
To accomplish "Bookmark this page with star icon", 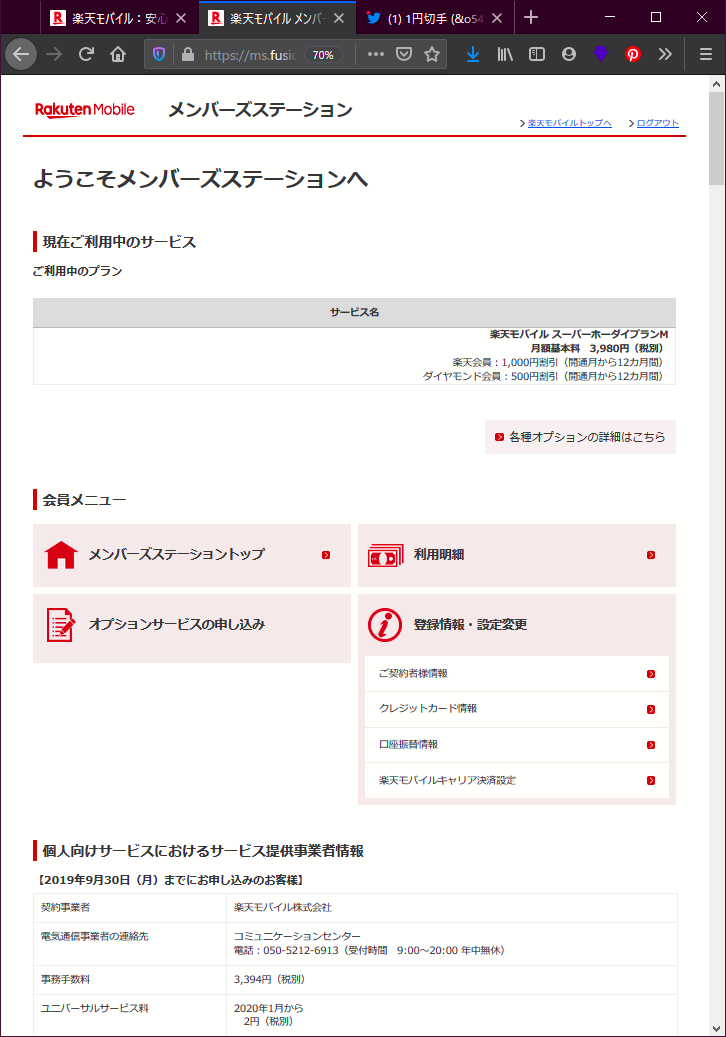I will point(432,54).
